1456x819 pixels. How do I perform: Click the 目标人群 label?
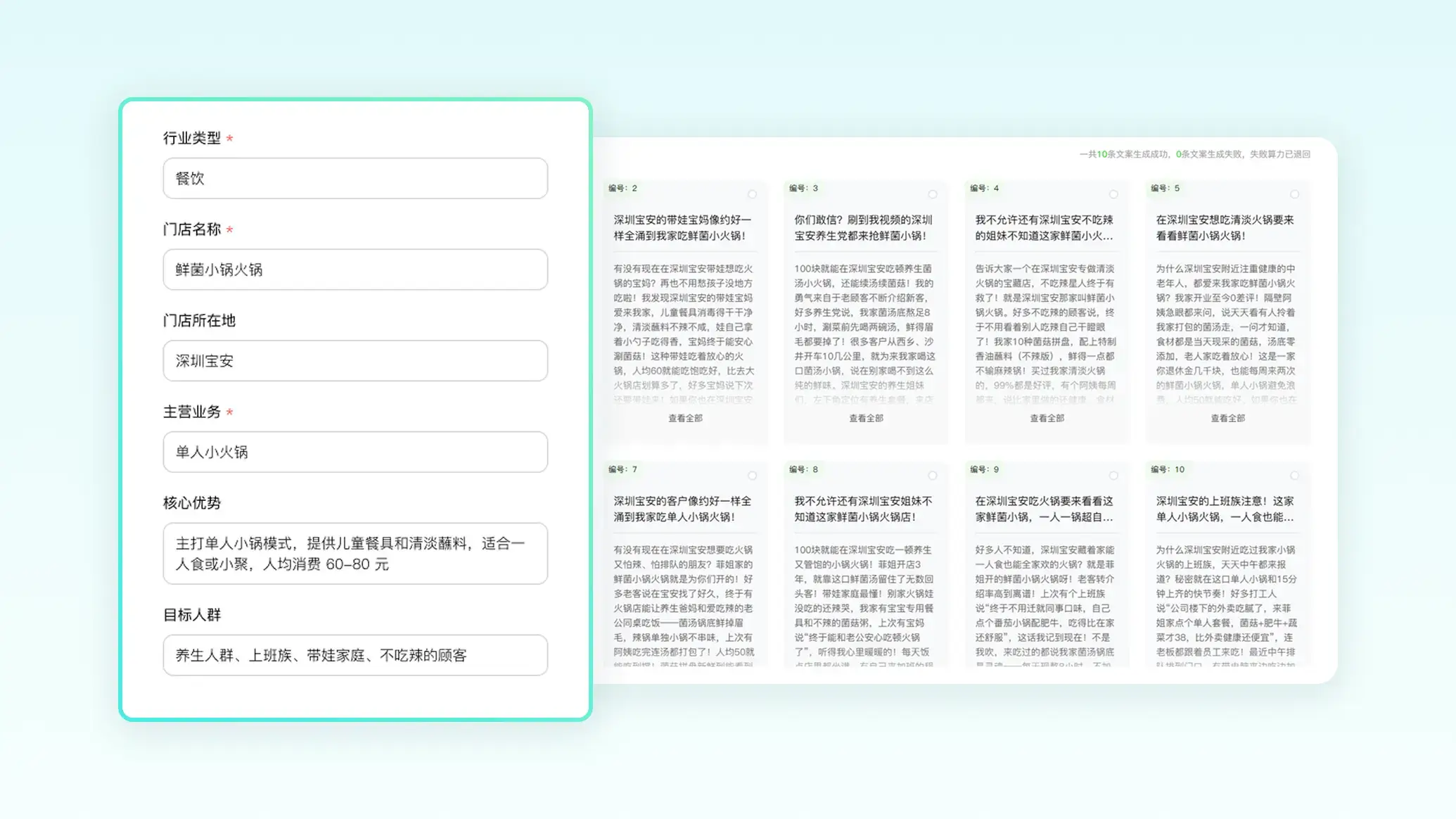click(192, 615)
